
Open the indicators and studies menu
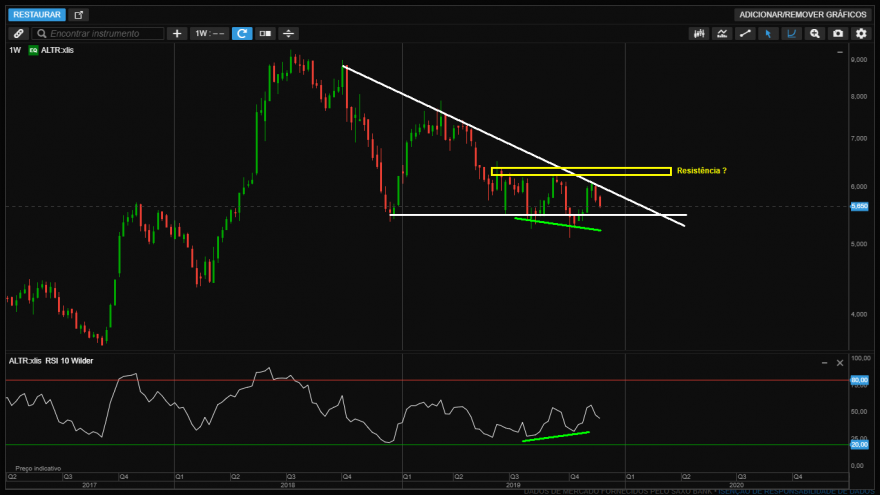pos(722,34)
